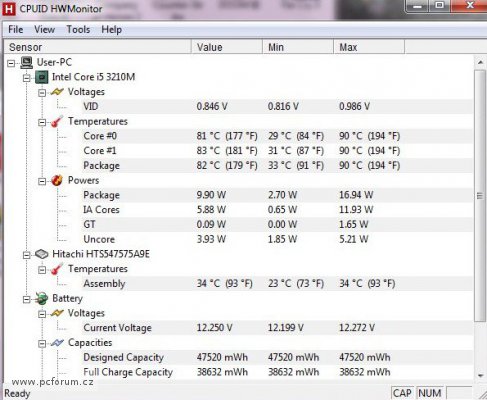Click the 16.94 W max power value
Screen dimensions: 487x400
point(356,195)
